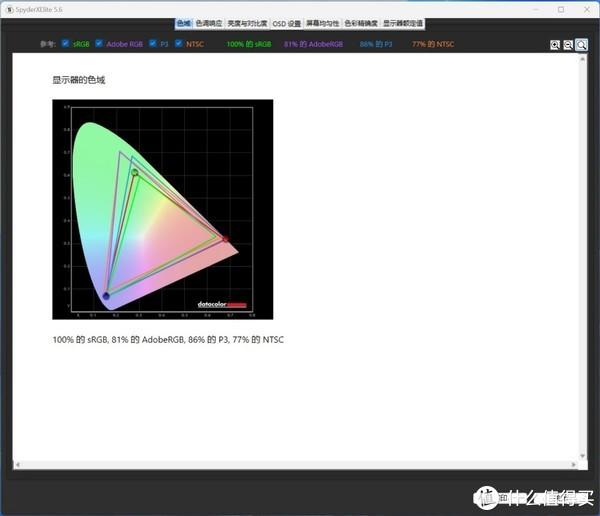Click the green '100% 的 sRGB' header text
The height and width of the screenshot is (516, 600).
point(249,44)
